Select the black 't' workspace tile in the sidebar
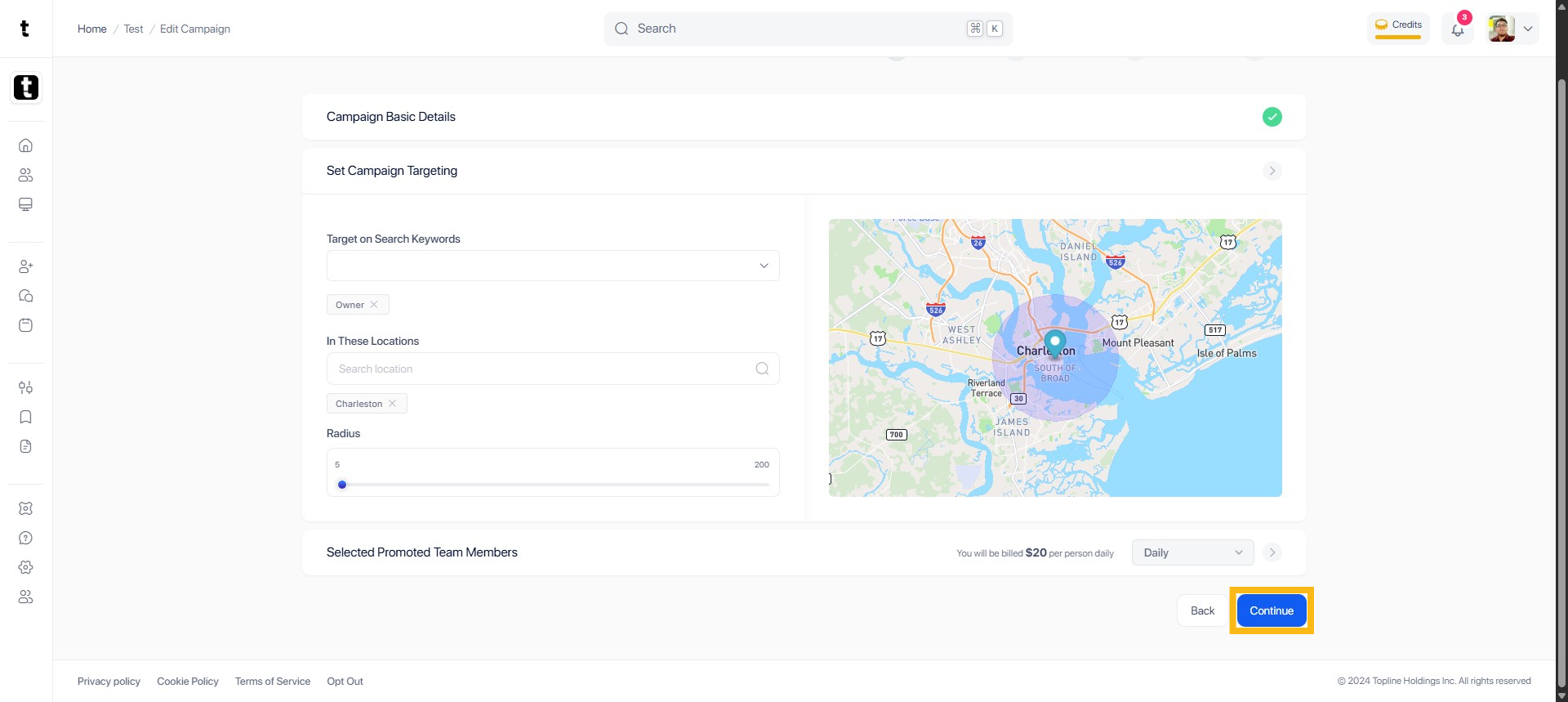This screenshot has height=702, width=1568. coord(26,87)
